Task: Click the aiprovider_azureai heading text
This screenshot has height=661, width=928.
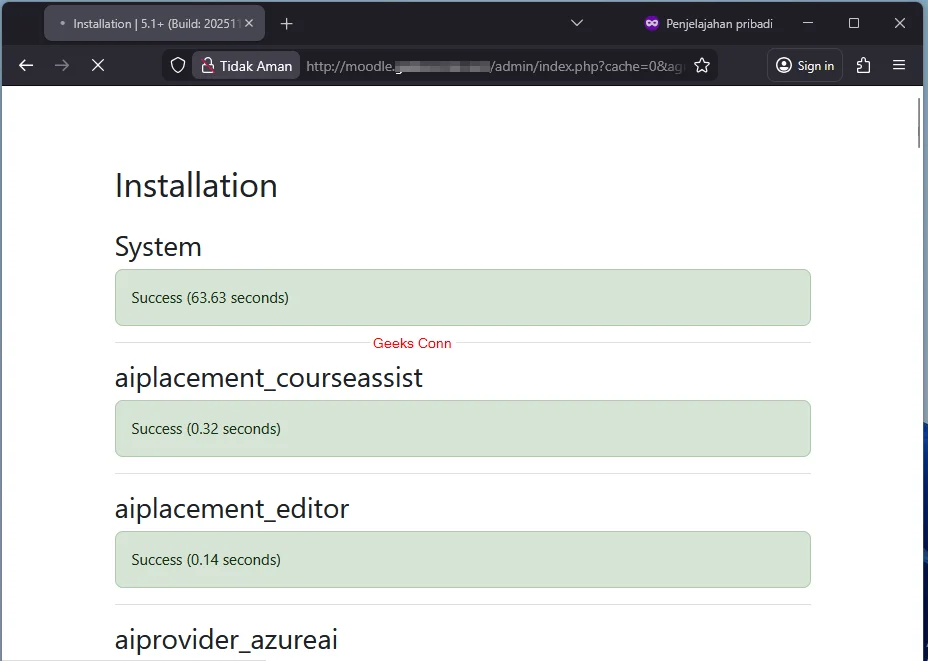Action: pos(226,639)
